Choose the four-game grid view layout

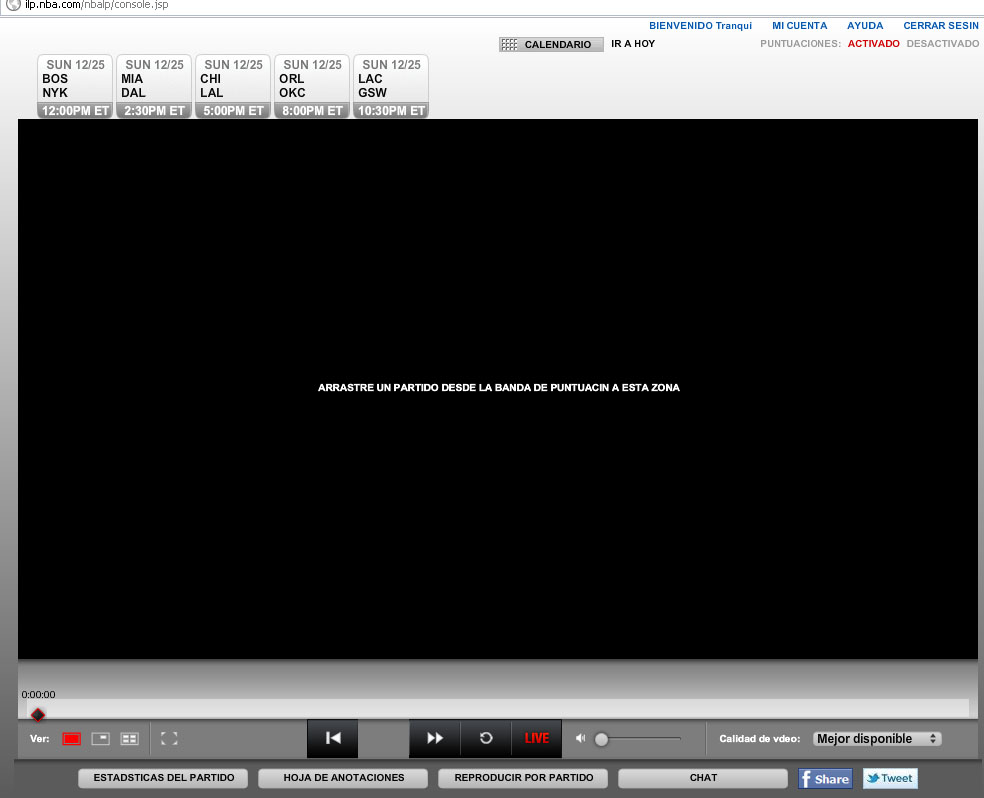(129, 738)
